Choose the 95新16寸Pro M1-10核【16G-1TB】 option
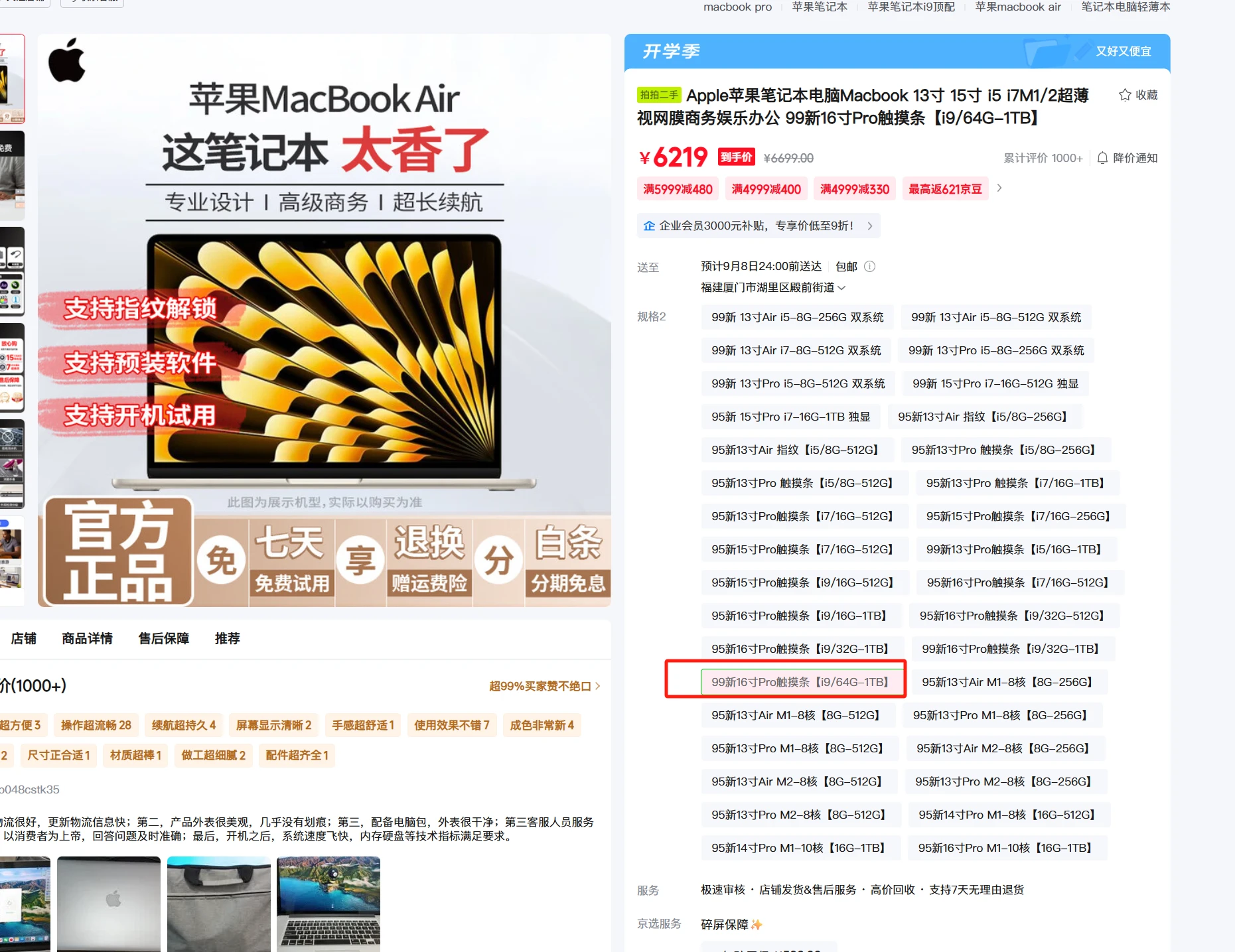The image size is (1235, 952). pos(1006,848)
